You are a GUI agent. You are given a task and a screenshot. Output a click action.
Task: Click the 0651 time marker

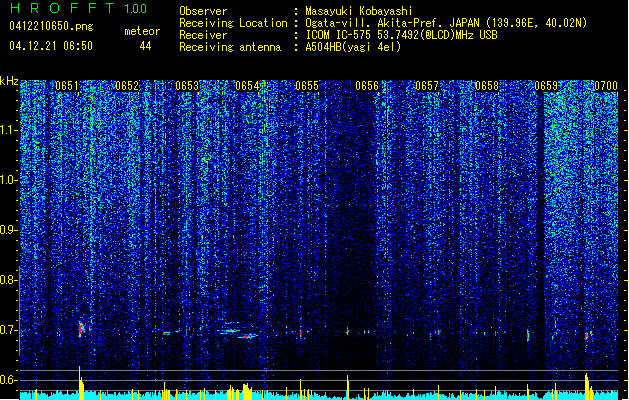pyautogui.click(x=67, y=86)
